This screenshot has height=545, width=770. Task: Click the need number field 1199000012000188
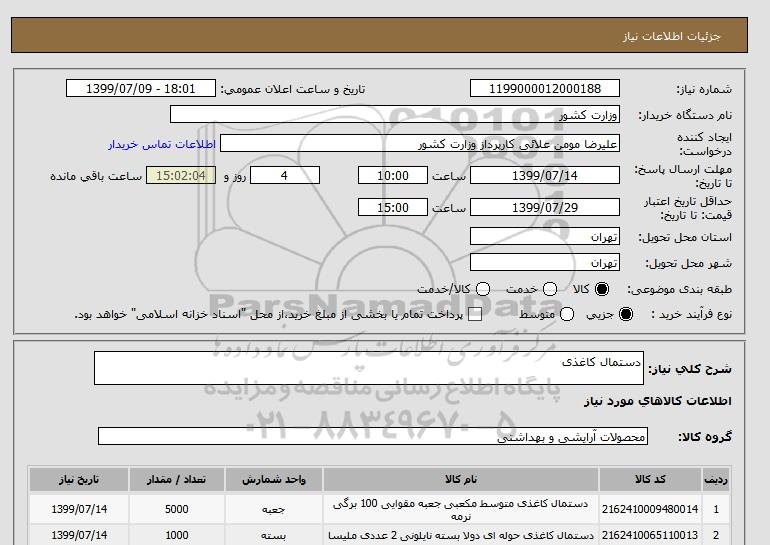(545, 88)
